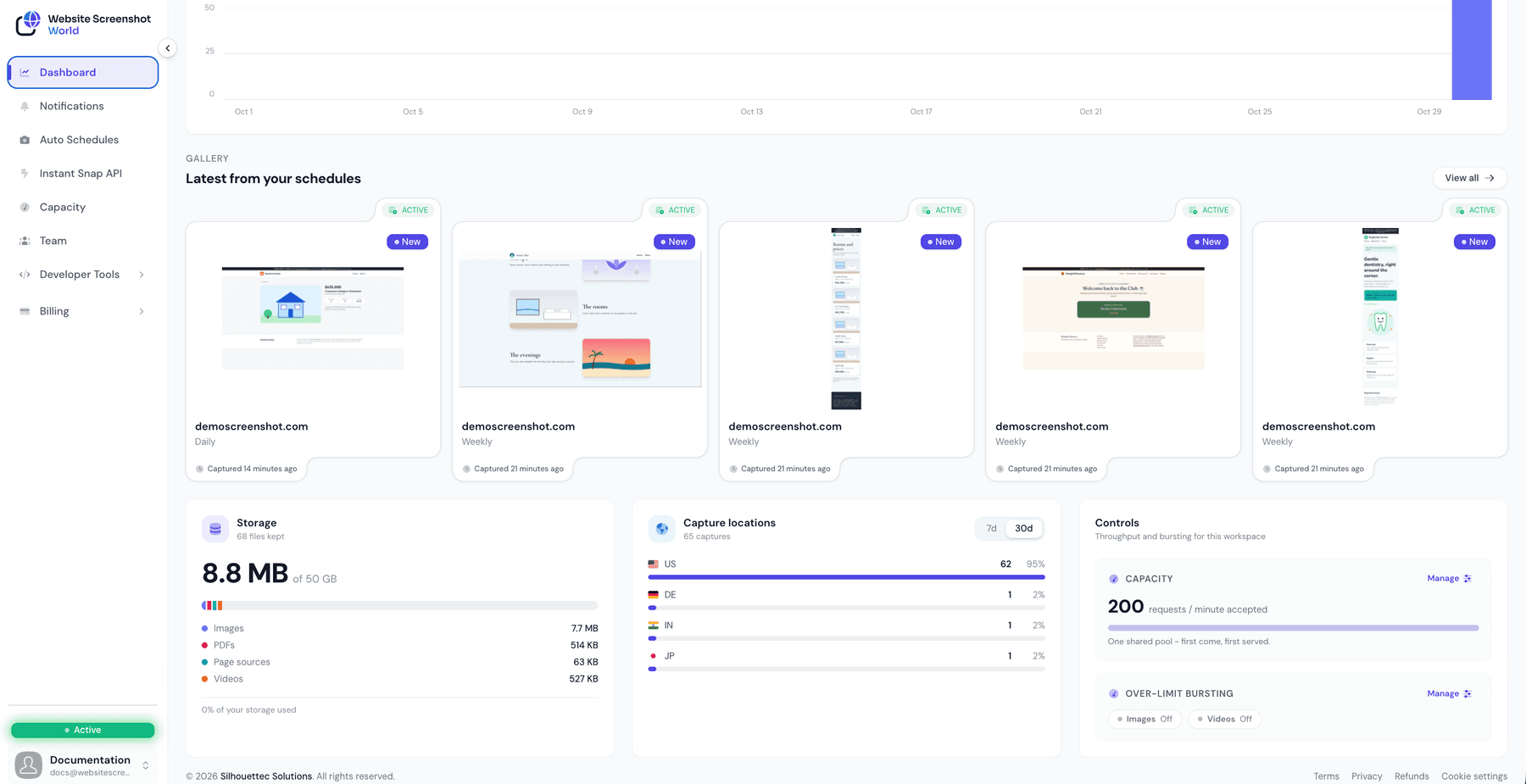The height and width of the screenshot is (784, 1526).
Task: Open the house listing screenshot thumbnail
Action: (x=313, y=318)
